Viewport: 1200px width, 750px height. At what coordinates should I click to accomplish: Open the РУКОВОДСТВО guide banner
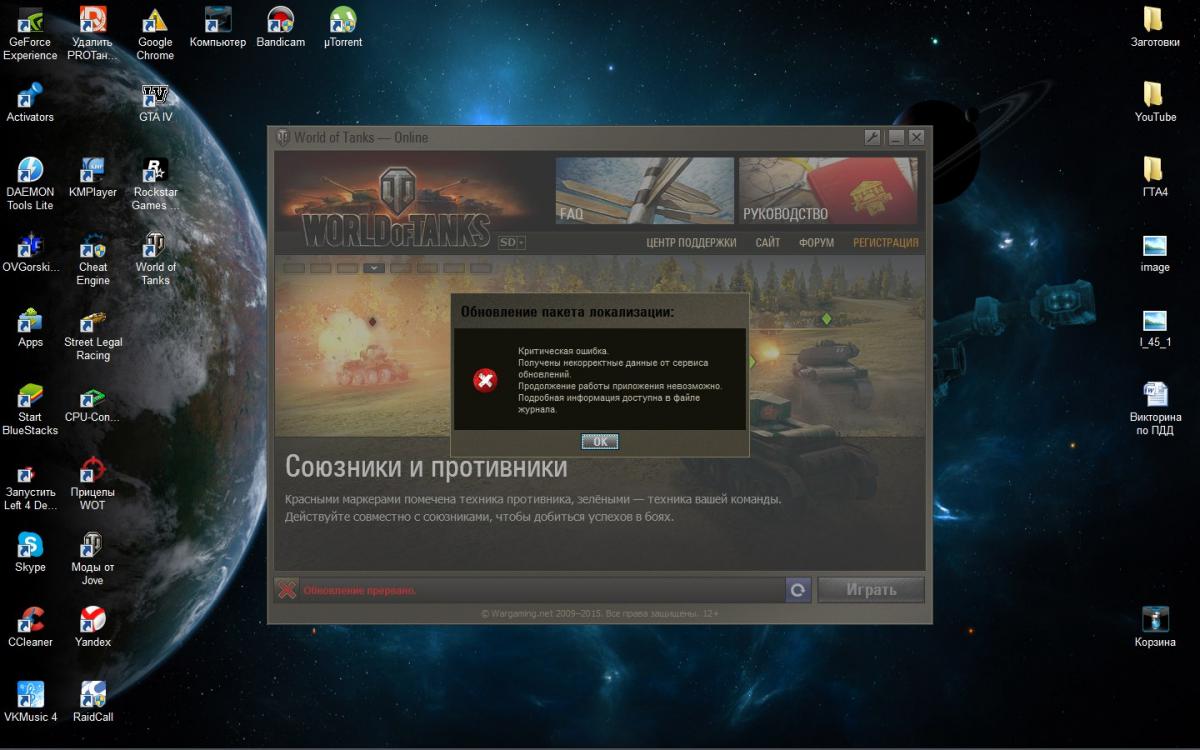click(828, 190)
